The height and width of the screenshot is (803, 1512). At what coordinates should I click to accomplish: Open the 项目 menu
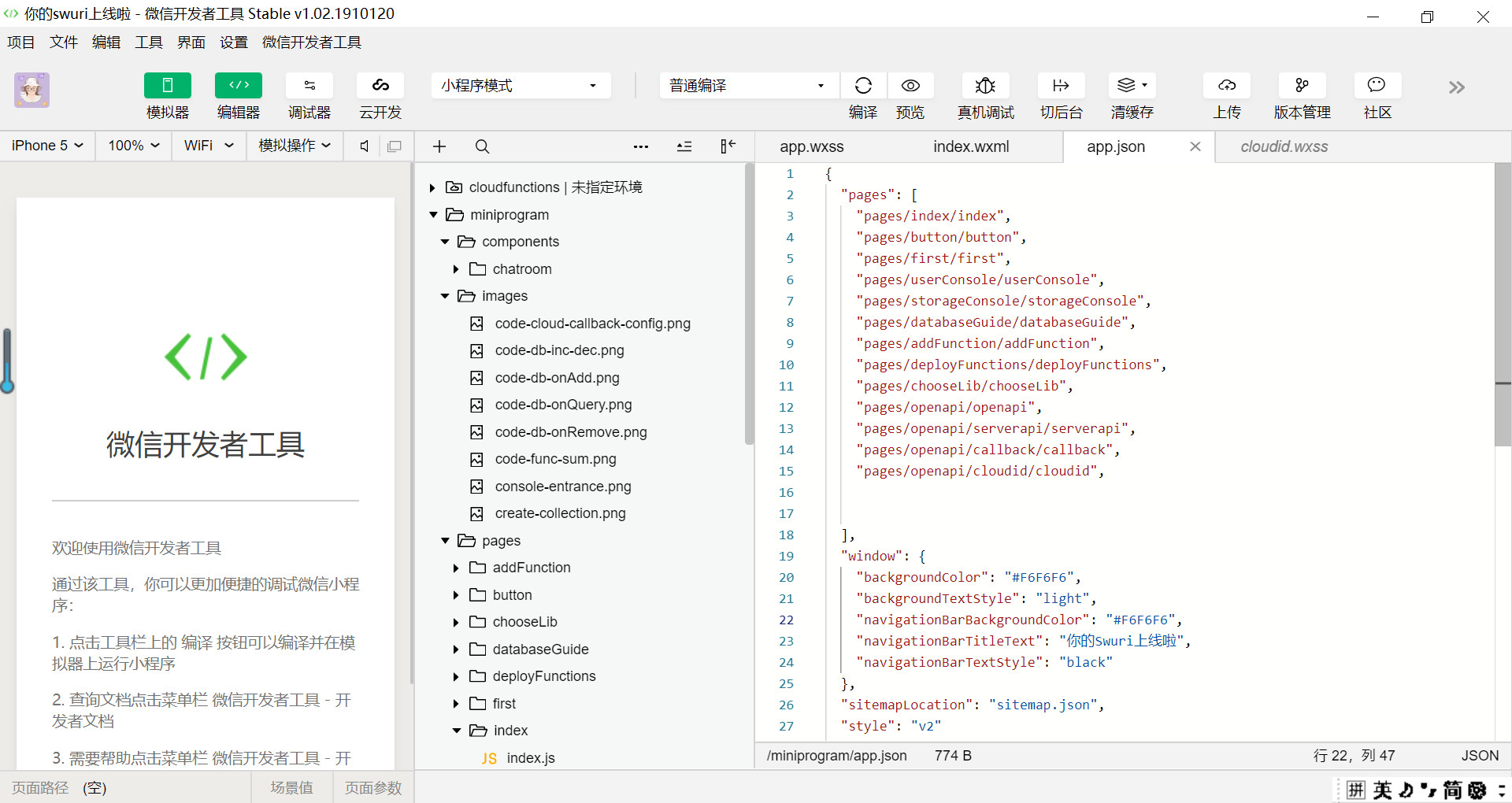21,43
